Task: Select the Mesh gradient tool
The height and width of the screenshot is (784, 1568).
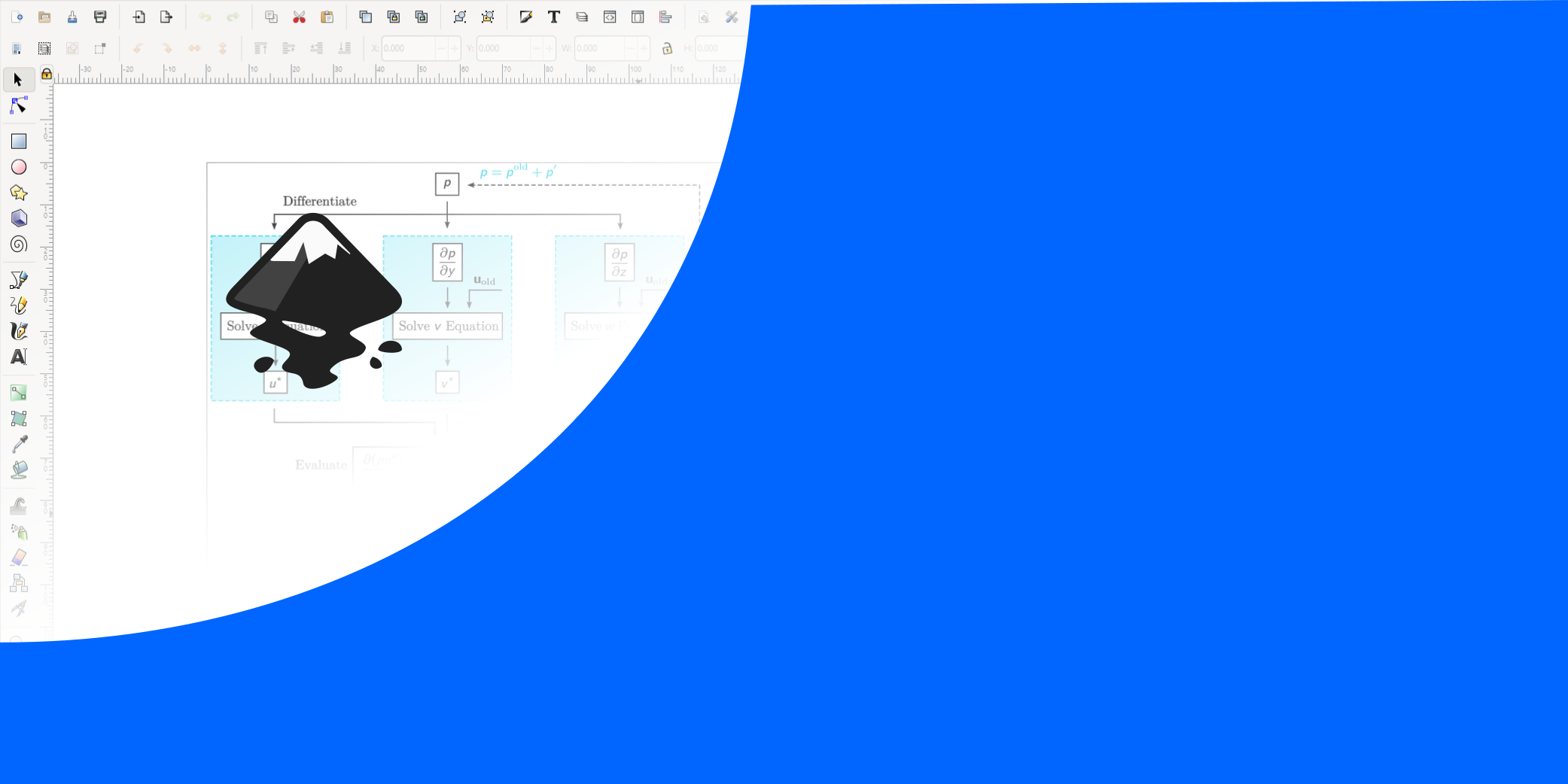Action: (19, 418)
